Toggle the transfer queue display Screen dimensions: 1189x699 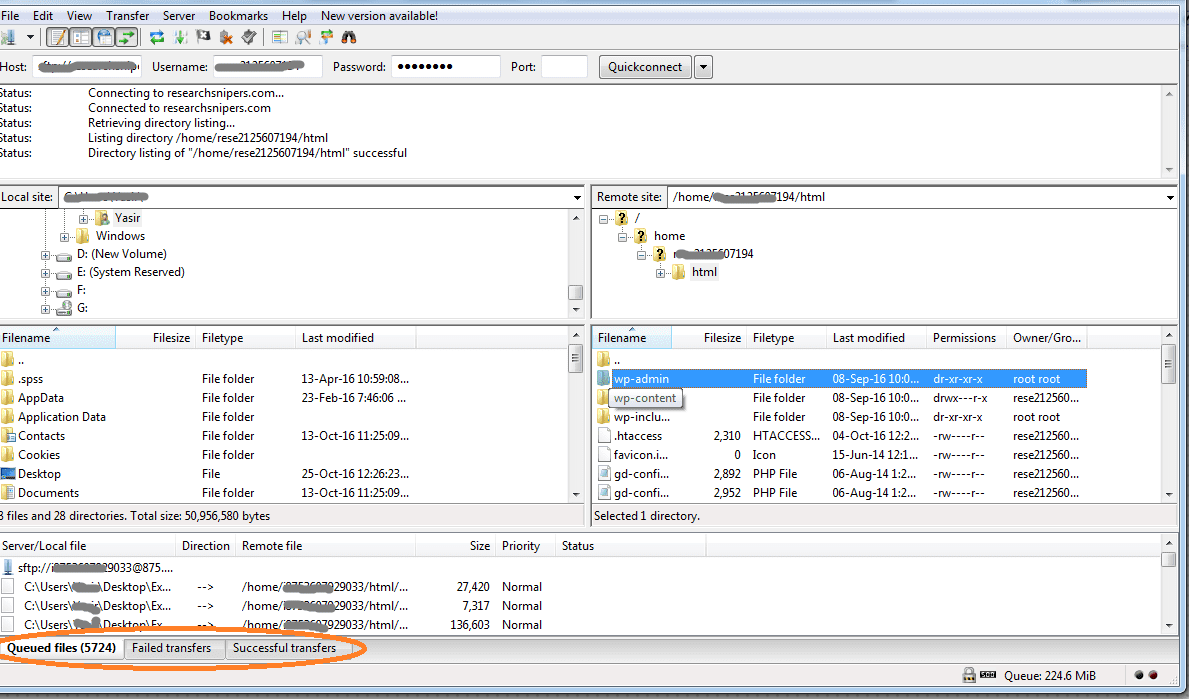tap(126, 37)
